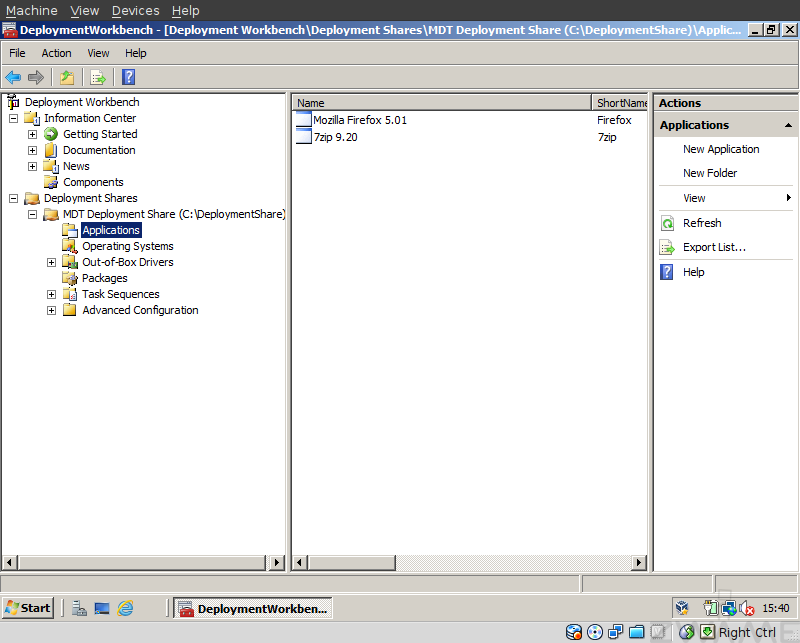Viewport: 800px width, 643px height.
Task: Click the 7zip 9.20 application icon
Action: 304,137
